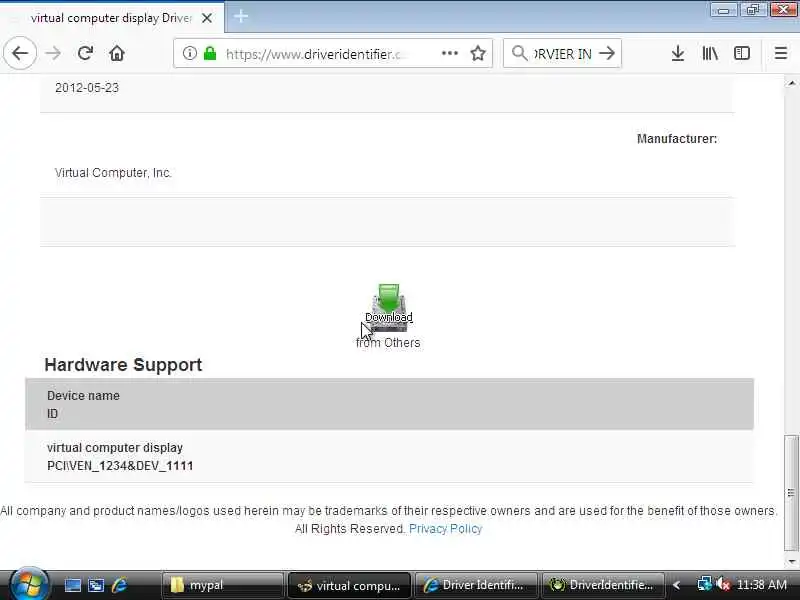Click the Manufacturer: label
The image size is (800, 600).
pos(677,139)
